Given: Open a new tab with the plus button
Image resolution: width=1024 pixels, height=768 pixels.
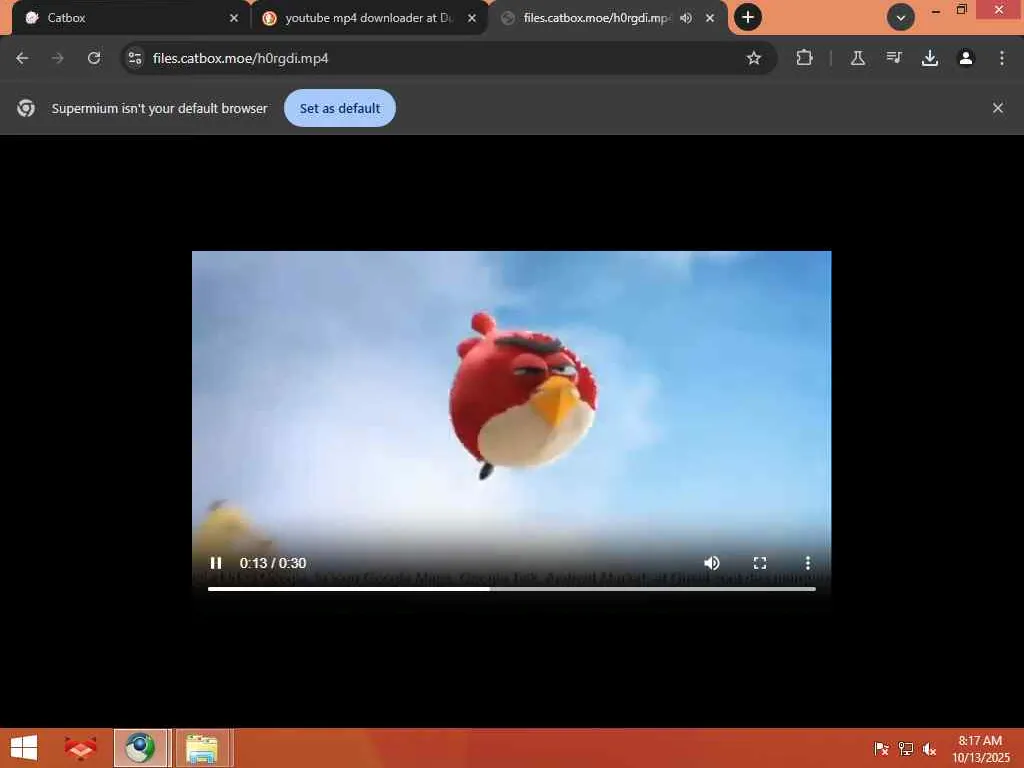Looking at the screenshot, I should click(x=748, y=17).
